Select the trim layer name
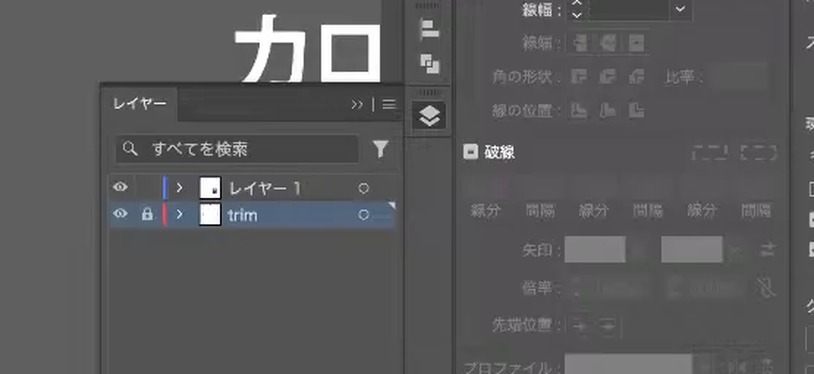 [x=242, y=215]
